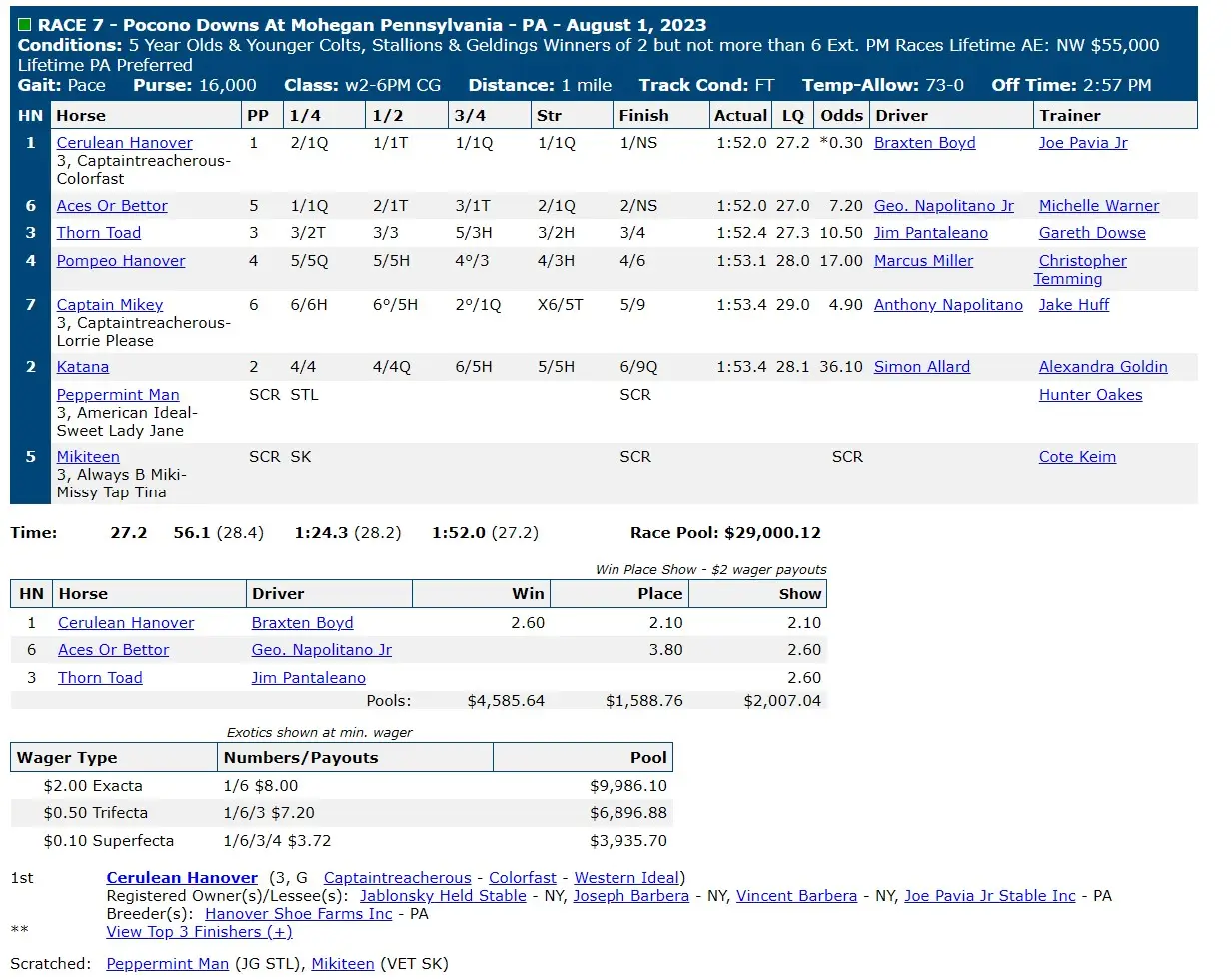Open Katana horse page
This screenshot has width=1232, height=980.
(x=83, y=367)
